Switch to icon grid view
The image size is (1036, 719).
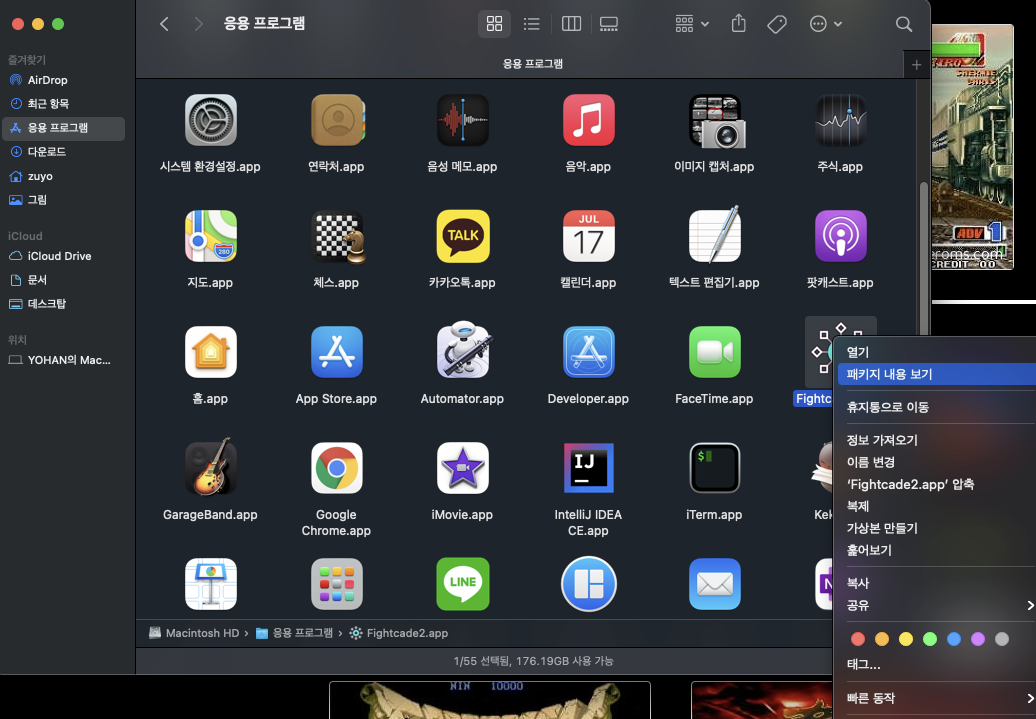(x=494, y=24)
